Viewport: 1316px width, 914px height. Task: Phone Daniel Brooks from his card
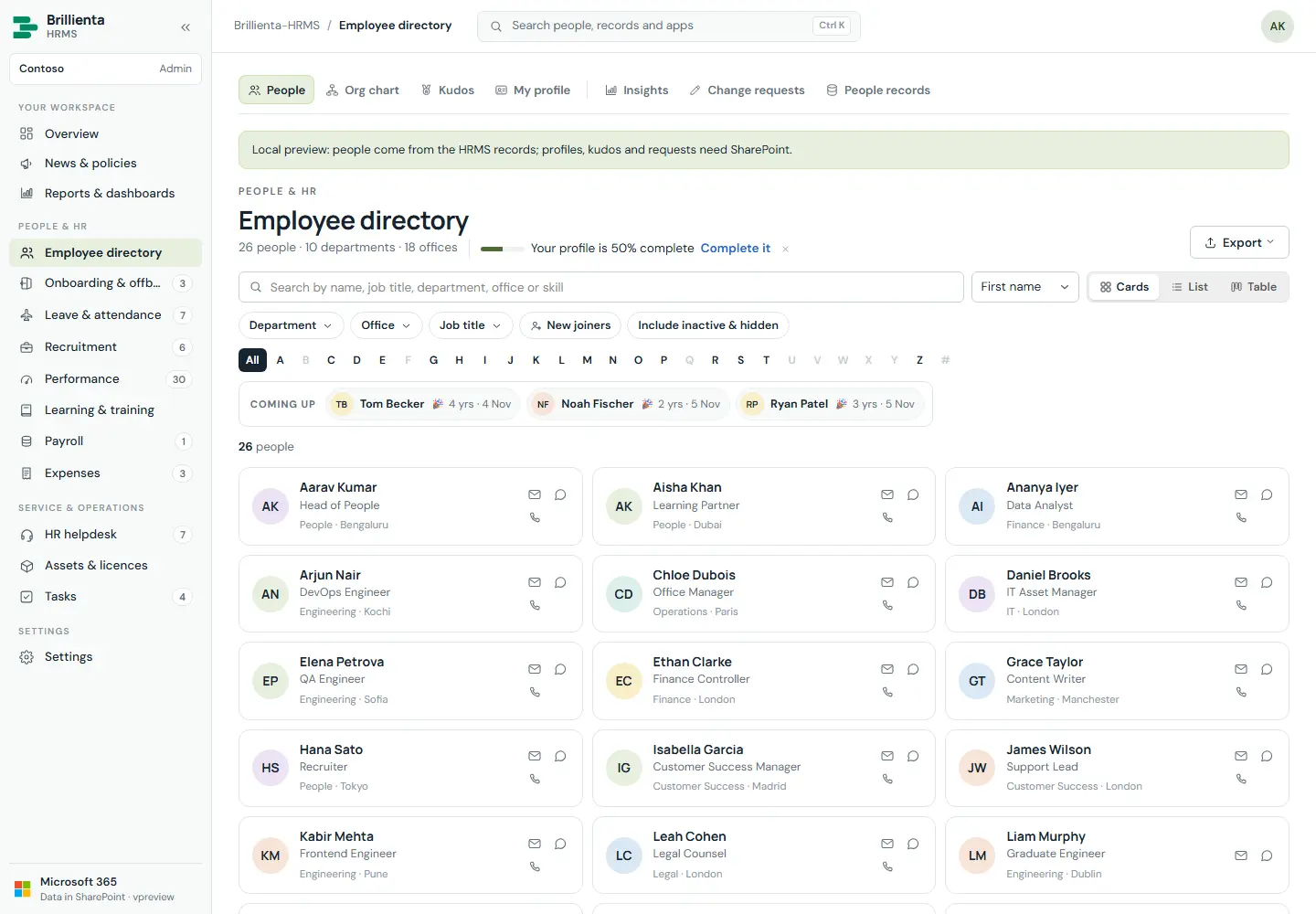pos(1241,605)
